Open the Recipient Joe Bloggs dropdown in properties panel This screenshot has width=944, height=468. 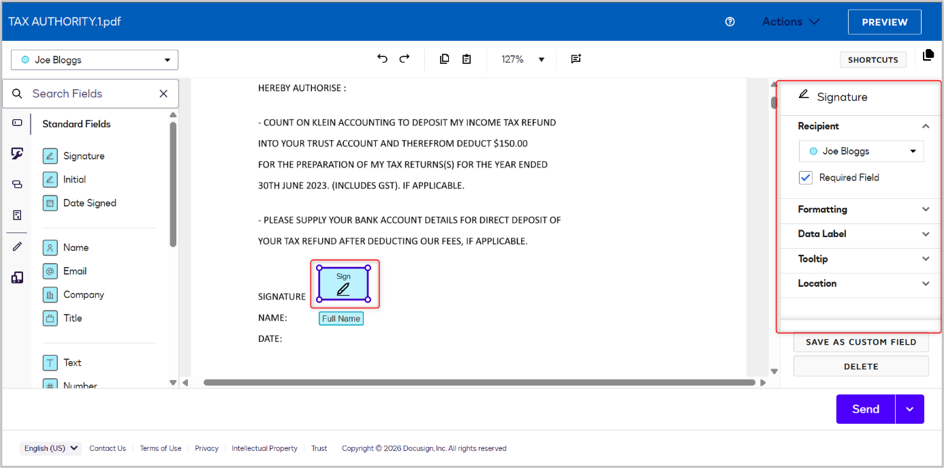point(861,151)
